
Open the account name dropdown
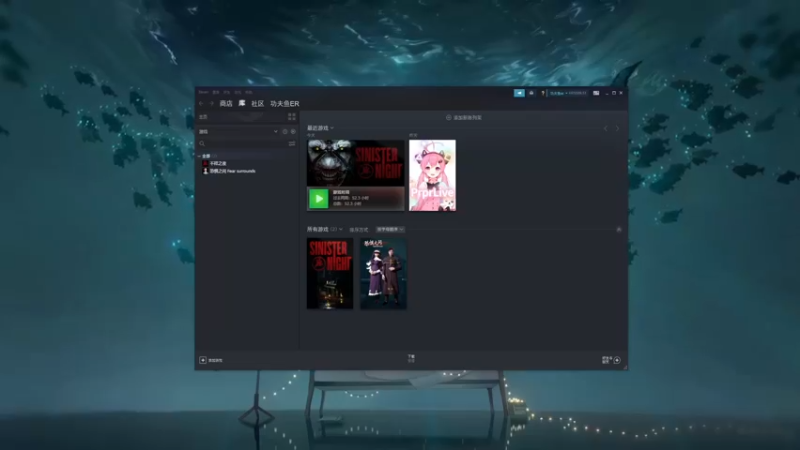pyautogui.click(x=568, y=93)
